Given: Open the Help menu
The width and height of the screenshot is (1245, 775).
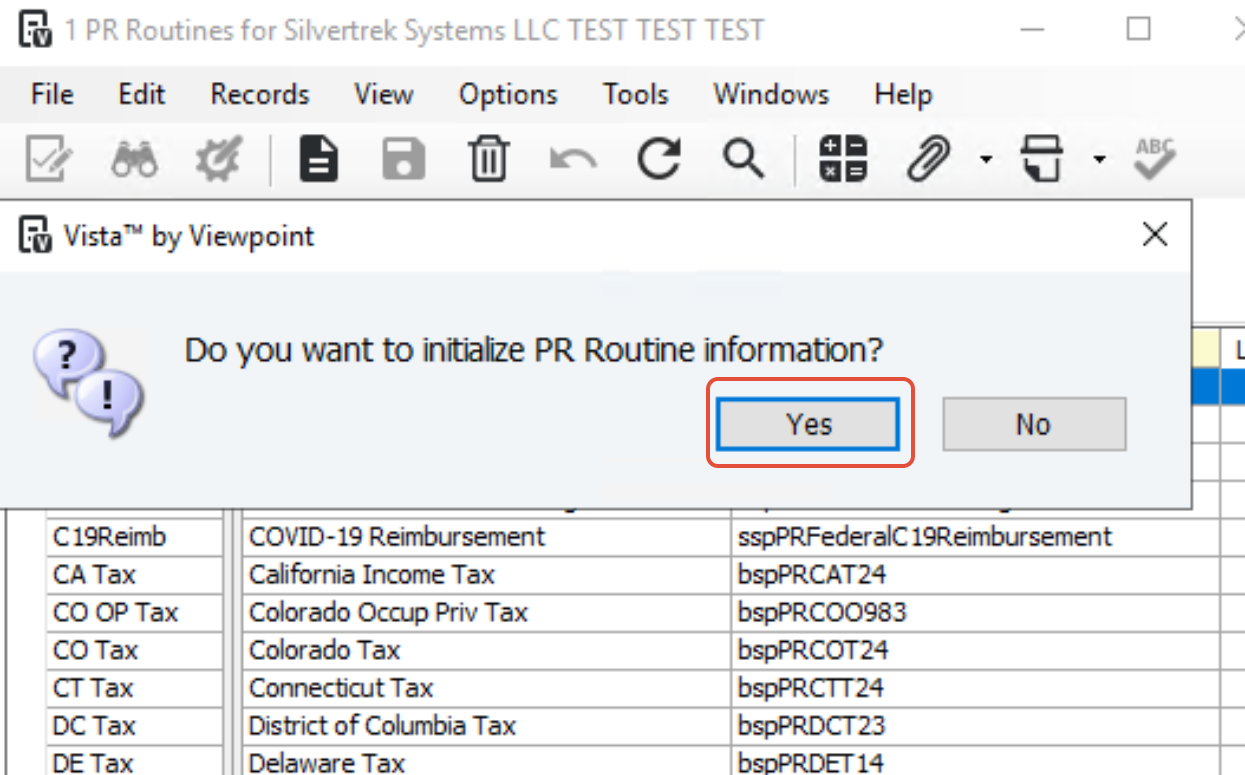Looking at the screenshot, I should 903,94.
